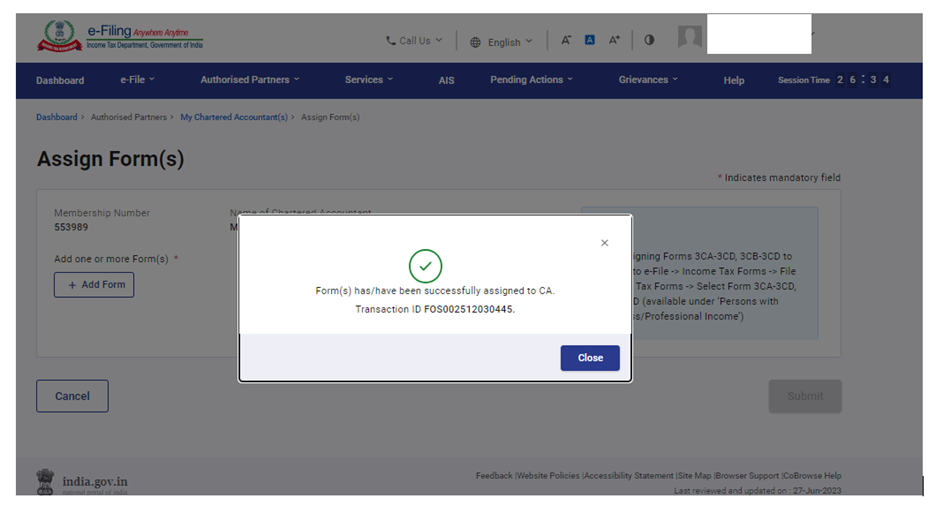The height and width of the screenshot is (506, 936).
Task: Select the default font size A icon
Action: point(590,41)
